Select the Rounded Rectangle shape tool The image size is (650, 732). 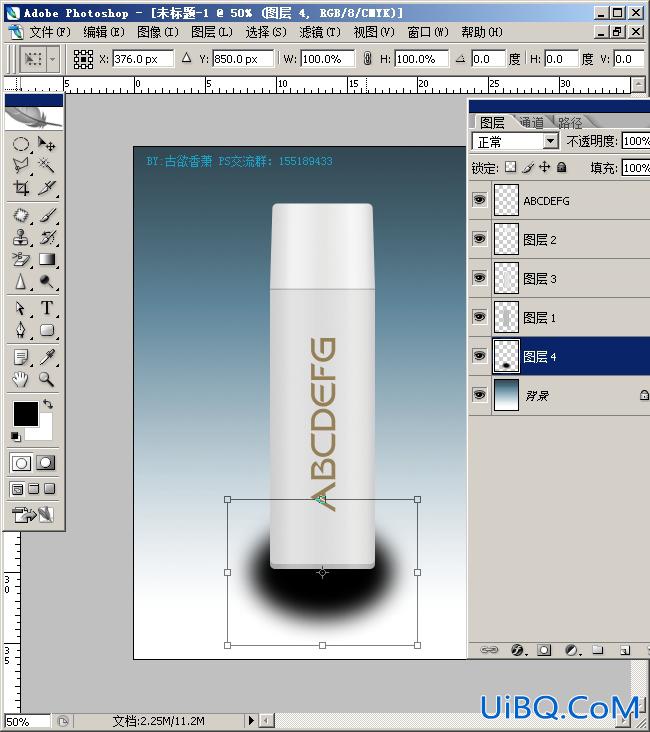click(x=46, y=330)
